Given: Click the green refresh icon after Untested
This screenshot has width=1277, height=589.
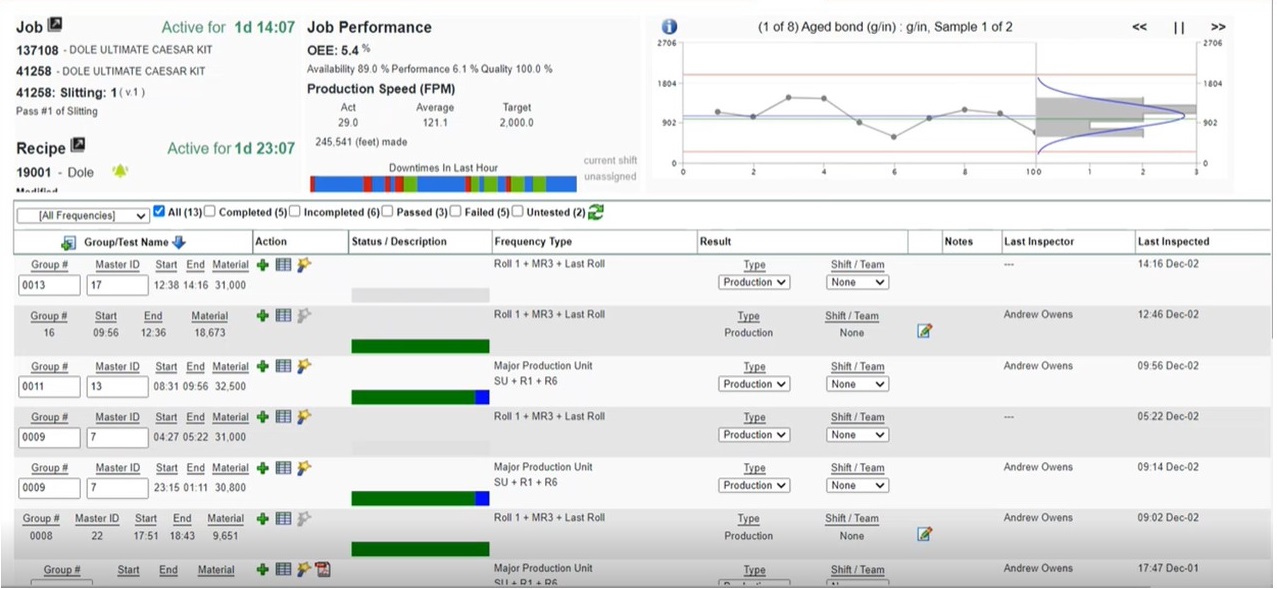Looking at the screenshot, I should pyautogui.click(x=596, y=212).
